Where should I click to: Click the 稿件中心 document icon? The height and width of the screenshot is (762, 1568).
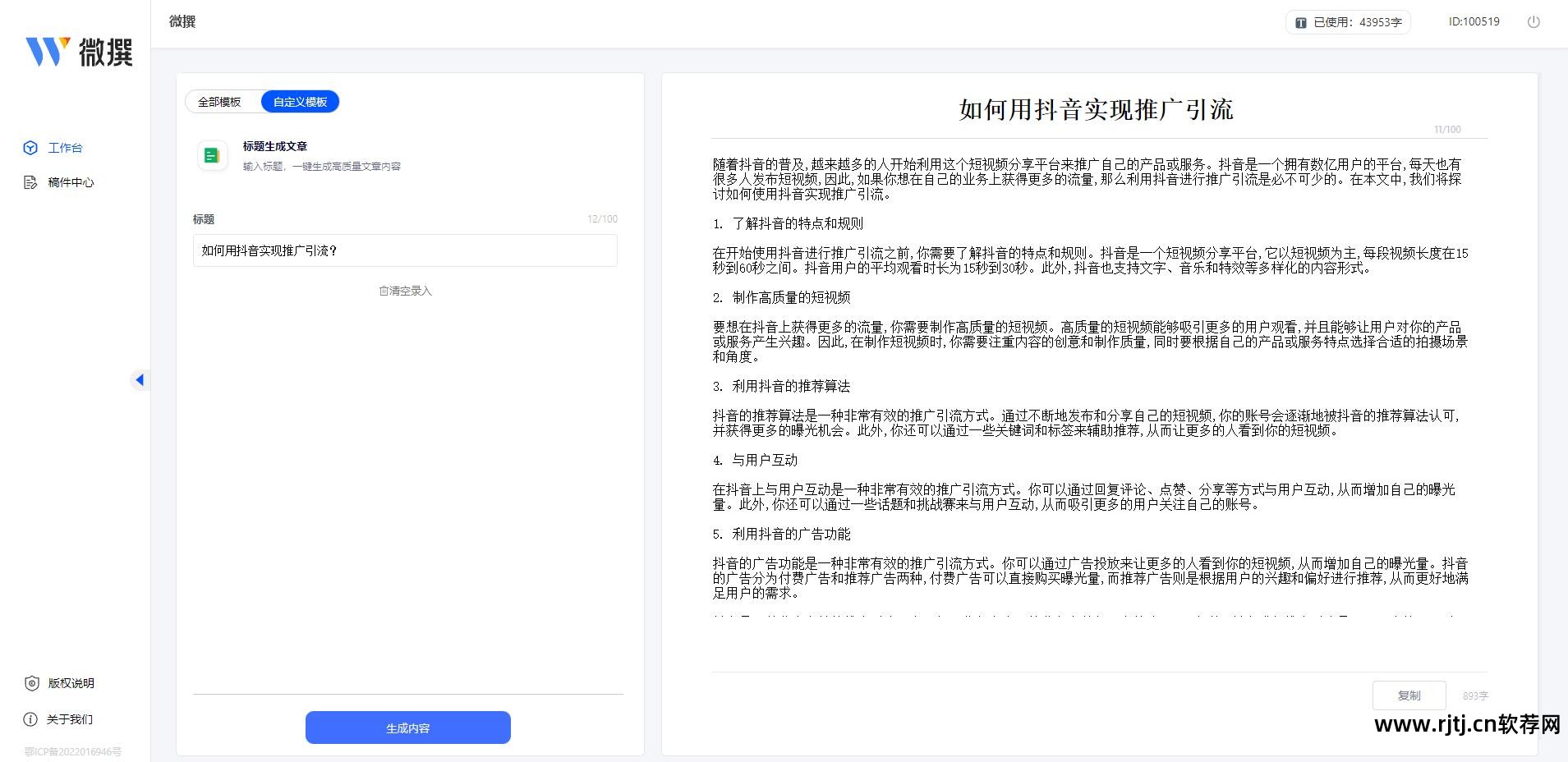[30, 182]
